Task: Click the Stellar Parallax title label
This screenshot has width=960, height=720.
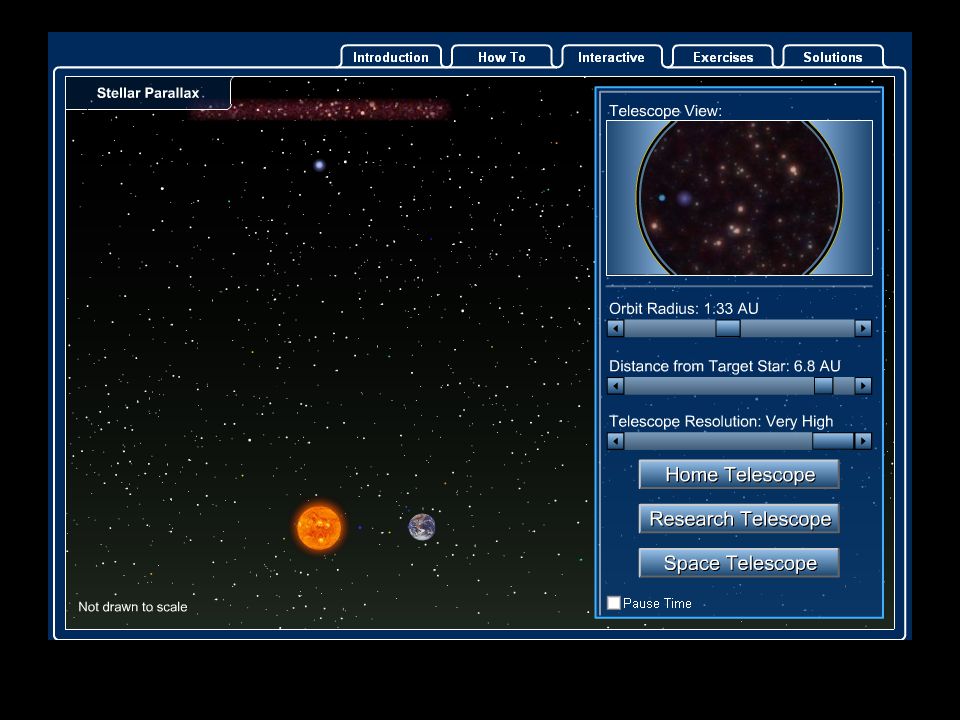Action: click(x=148, y=93)
